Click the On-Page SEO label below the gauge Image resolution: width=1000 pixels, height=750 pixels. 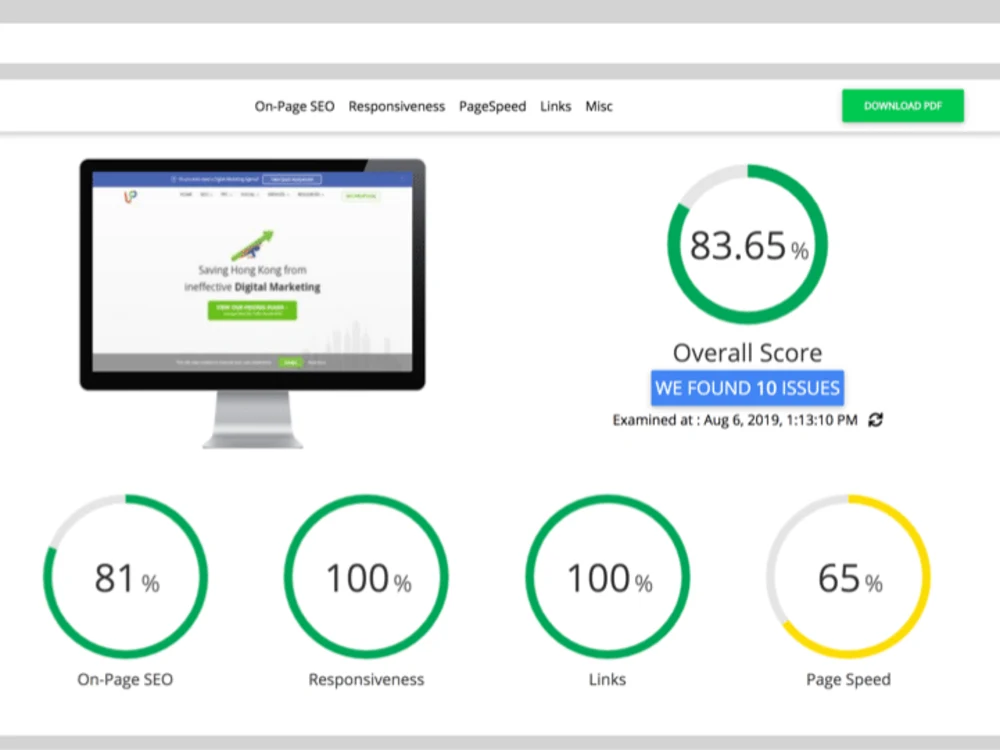[x=125, y=680]
